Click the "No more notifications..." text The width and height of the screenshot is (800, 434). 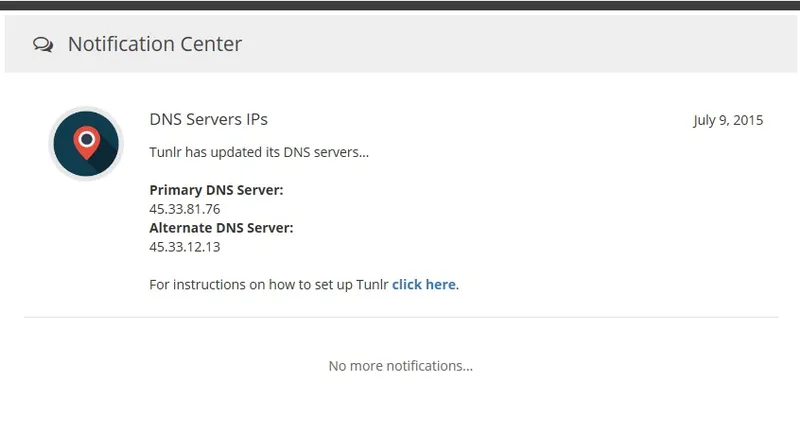click(x=400, y=366)
